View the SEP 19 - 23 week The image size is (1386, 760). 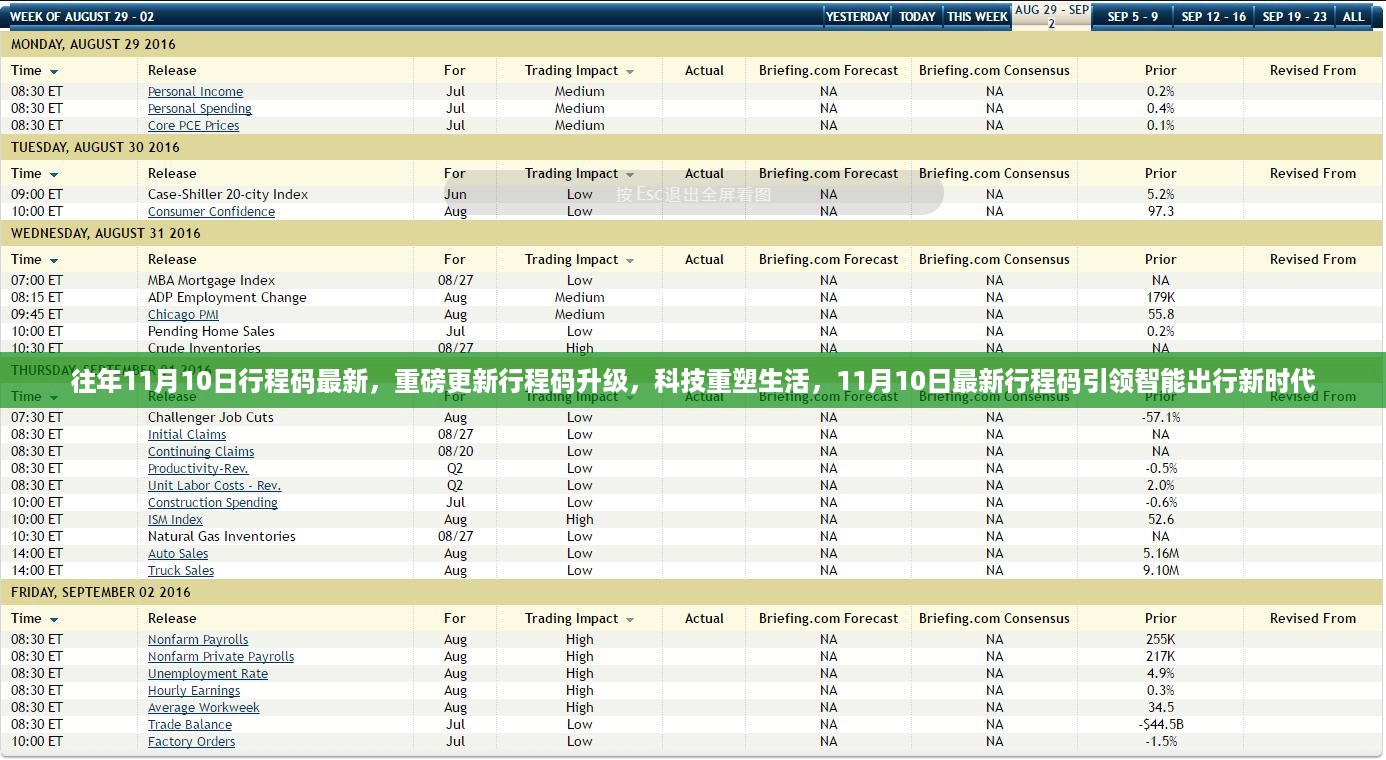[x=1294, y=16]
